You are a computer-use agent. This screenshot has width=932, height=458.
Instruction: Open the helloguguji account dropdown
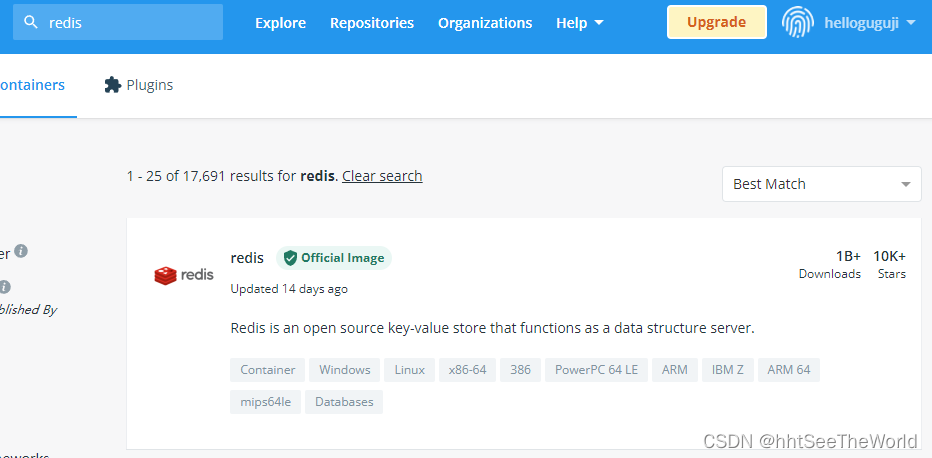pyautogui.click(x=869, y=23)
